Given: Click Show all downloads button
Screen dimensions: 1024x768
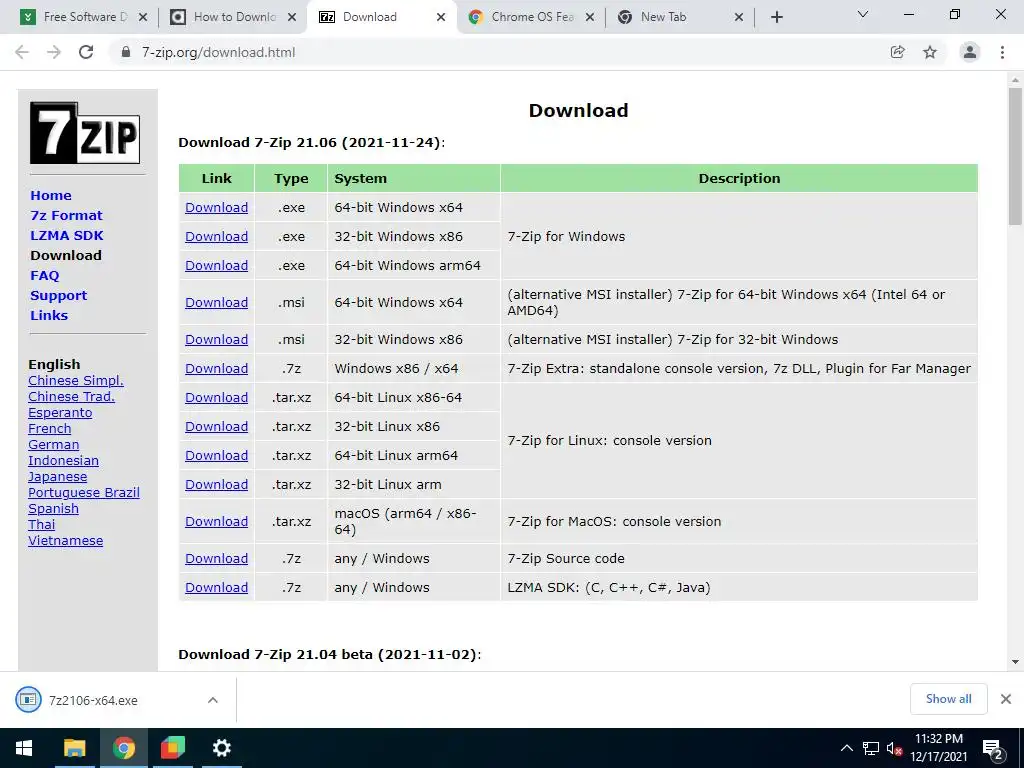Looking at the screenshot, I should [x=948, y=699].
